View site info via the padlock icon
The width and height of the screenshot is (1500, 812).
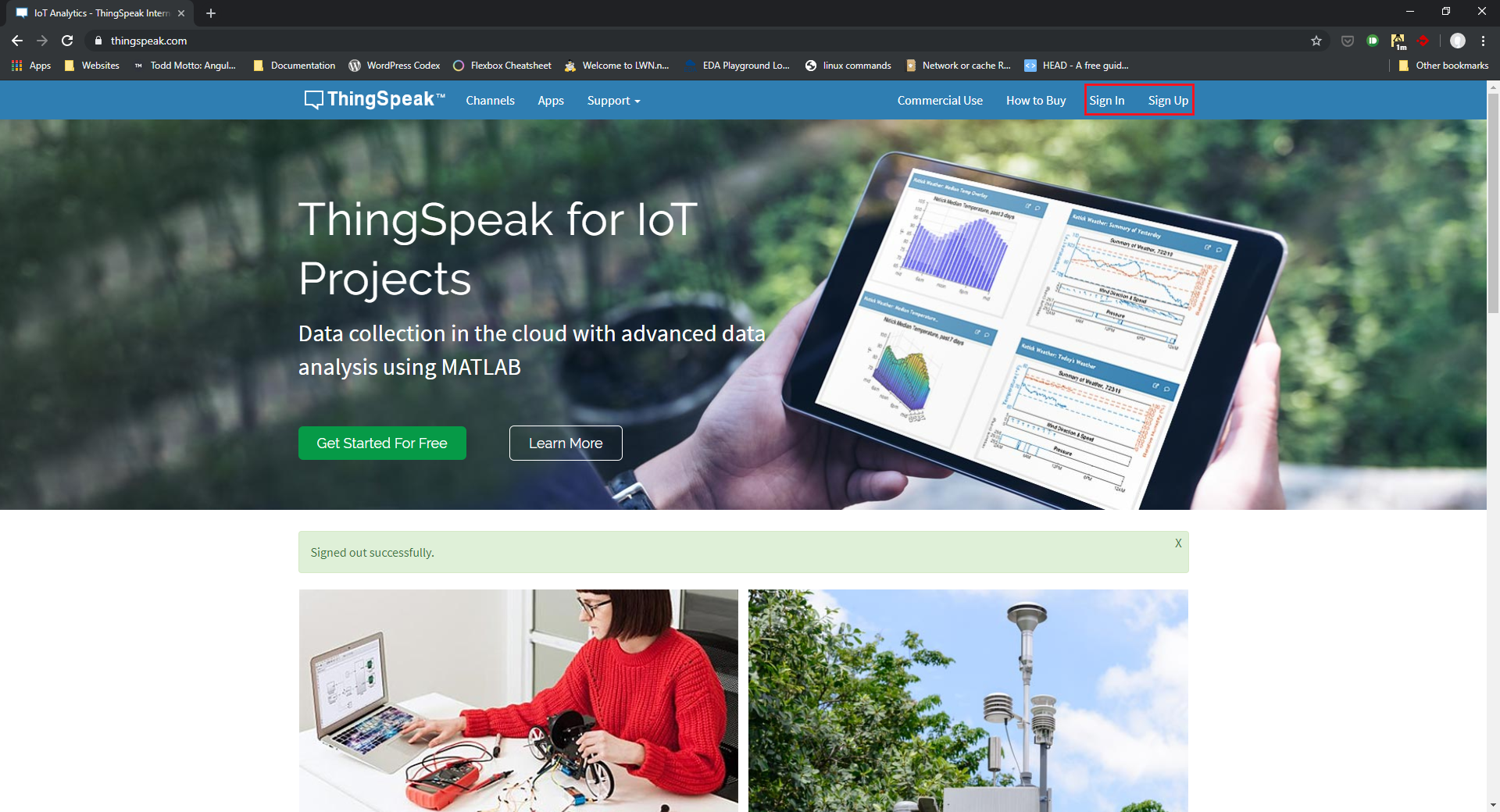98,41
